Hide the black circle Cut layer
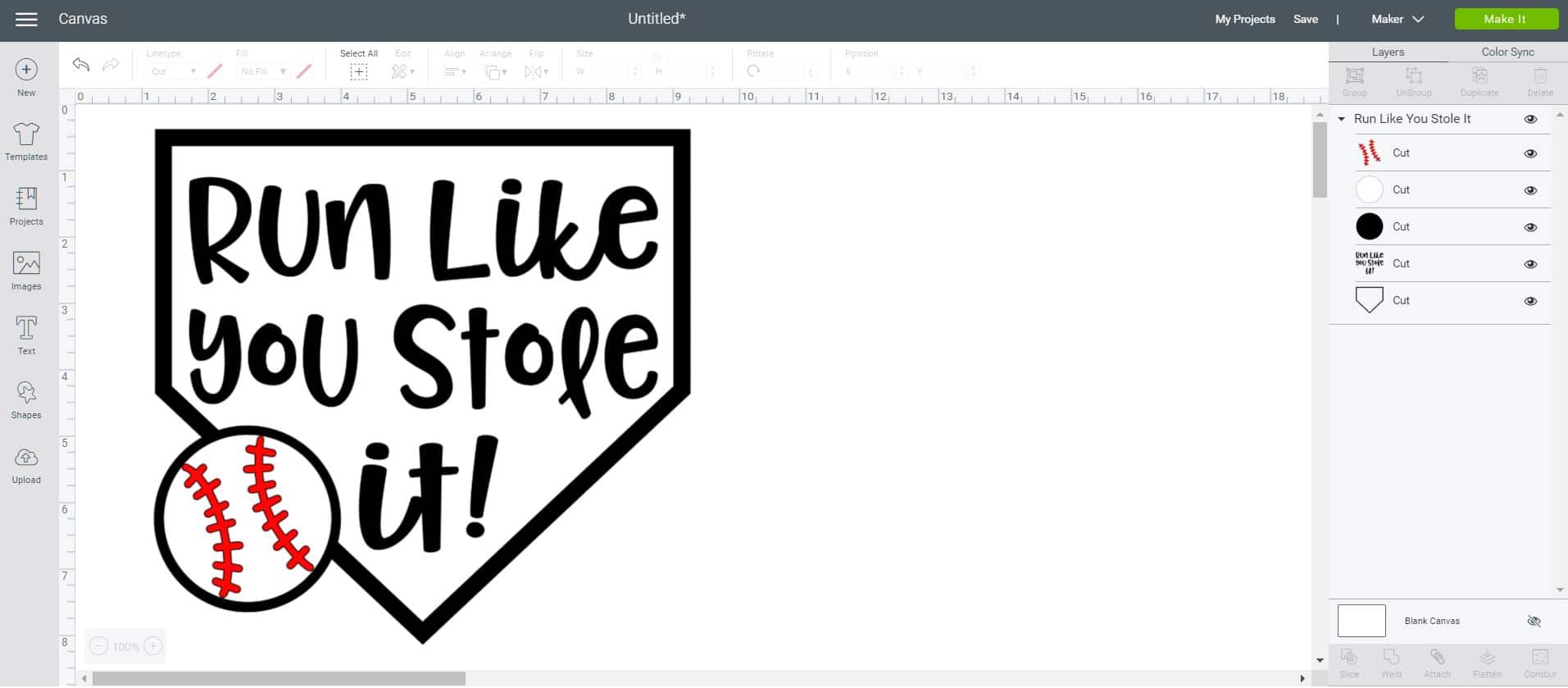This screenshot has height=688, width=1568. pyautogui.click(x=1530, y=227)
